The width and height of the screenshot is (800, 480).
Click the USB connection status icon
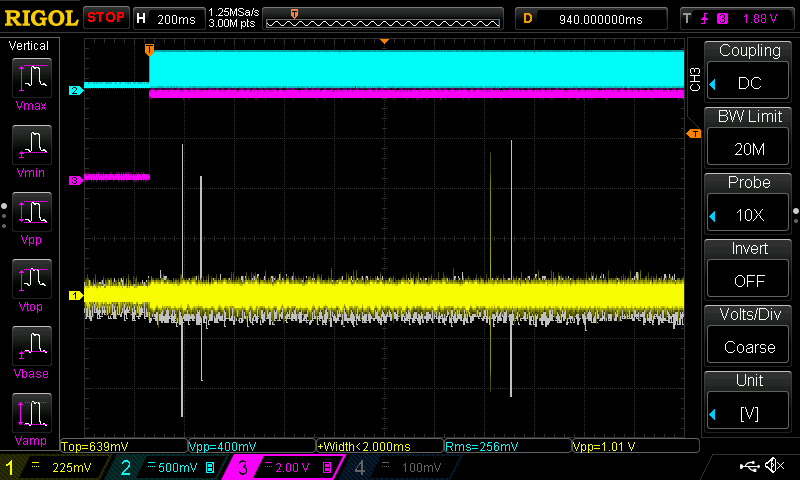pyautogui.click(x=749, y=466)
